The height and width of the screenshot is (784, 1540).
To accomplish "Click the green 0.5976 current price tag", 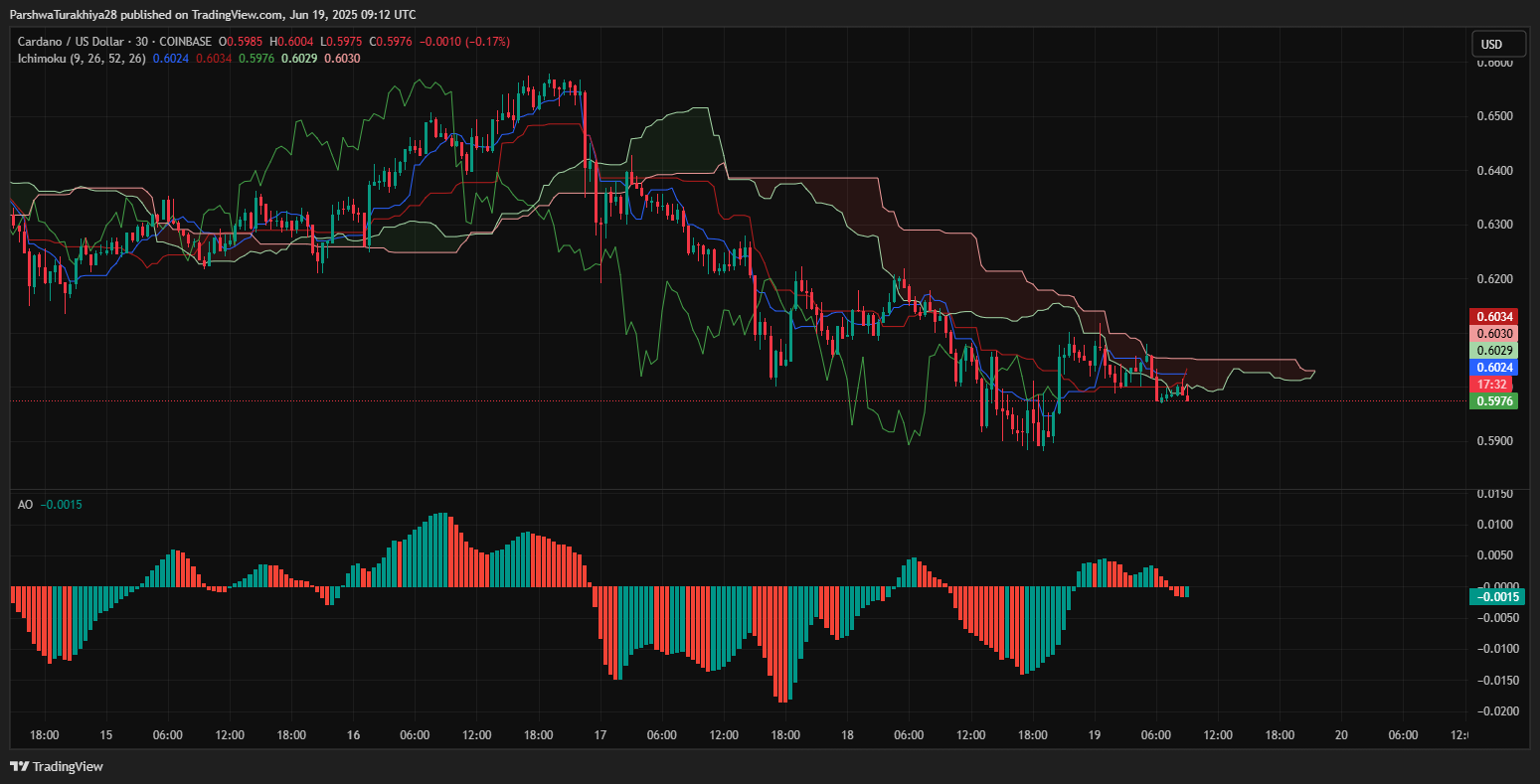I will [1493, 401].
